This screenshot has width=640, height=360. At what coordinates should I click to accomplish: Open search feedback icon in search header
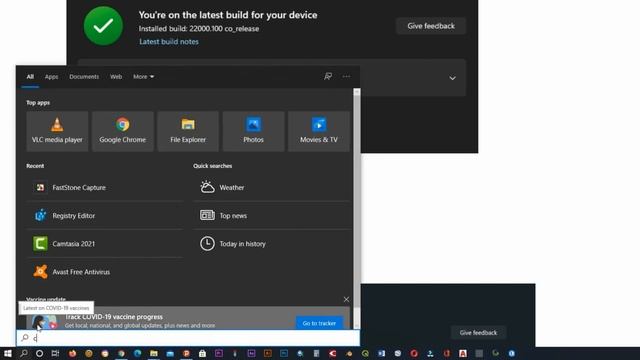click(x=328, y=76)
